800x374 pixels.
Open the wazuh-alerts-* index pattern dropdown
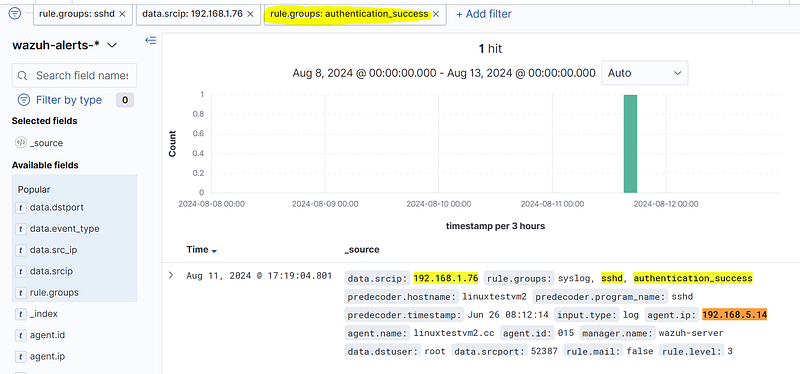(64, 45)
